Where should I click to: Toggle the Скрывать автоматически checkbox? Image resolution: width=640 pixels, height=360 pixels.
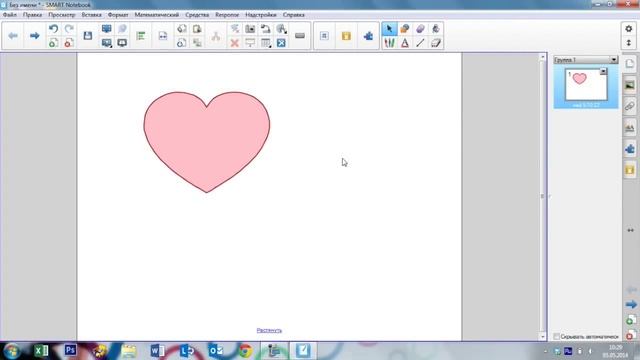pyautogui.click(x=556, y=337)
